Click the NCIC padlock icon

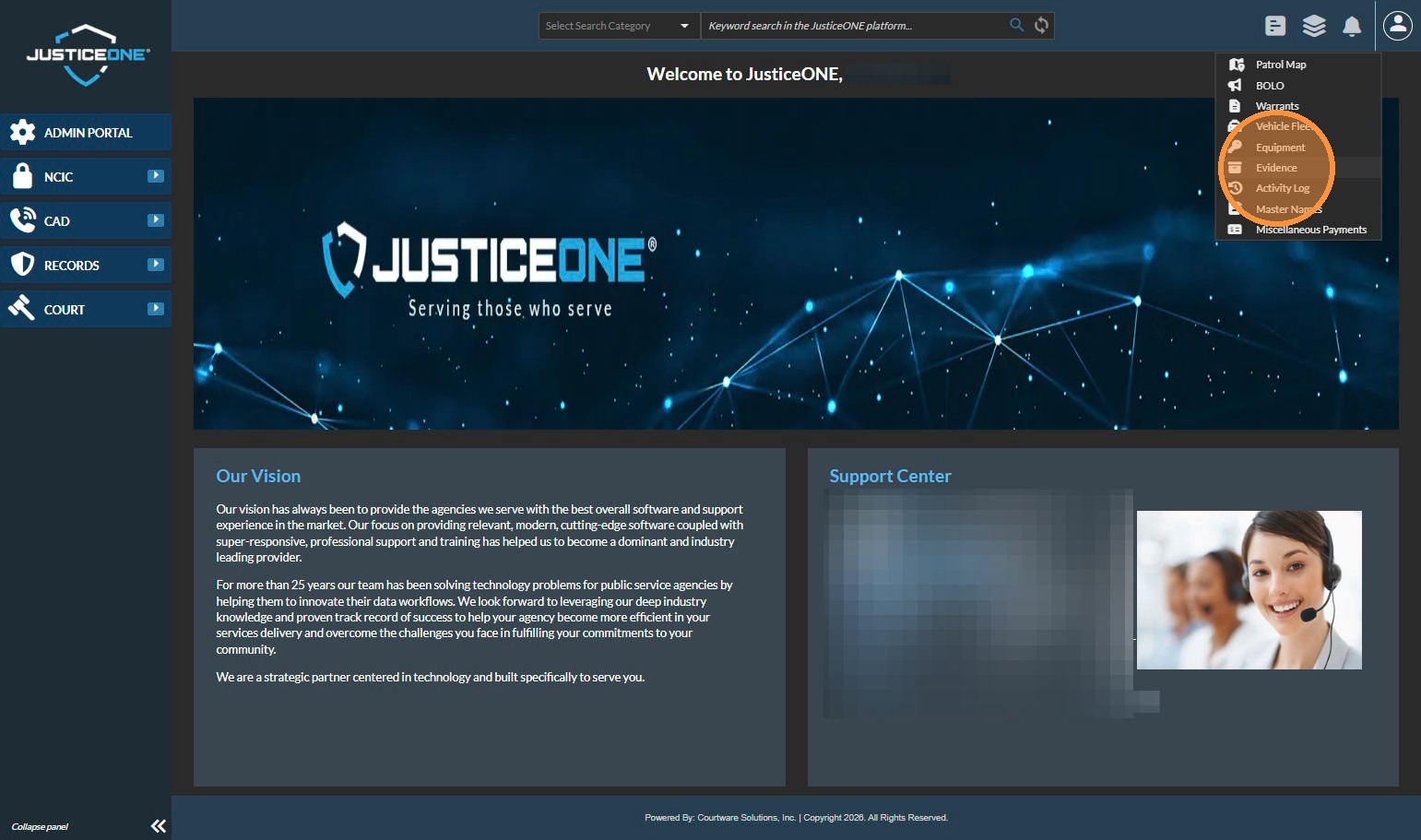pyautogui.click(x=23, y=176)
